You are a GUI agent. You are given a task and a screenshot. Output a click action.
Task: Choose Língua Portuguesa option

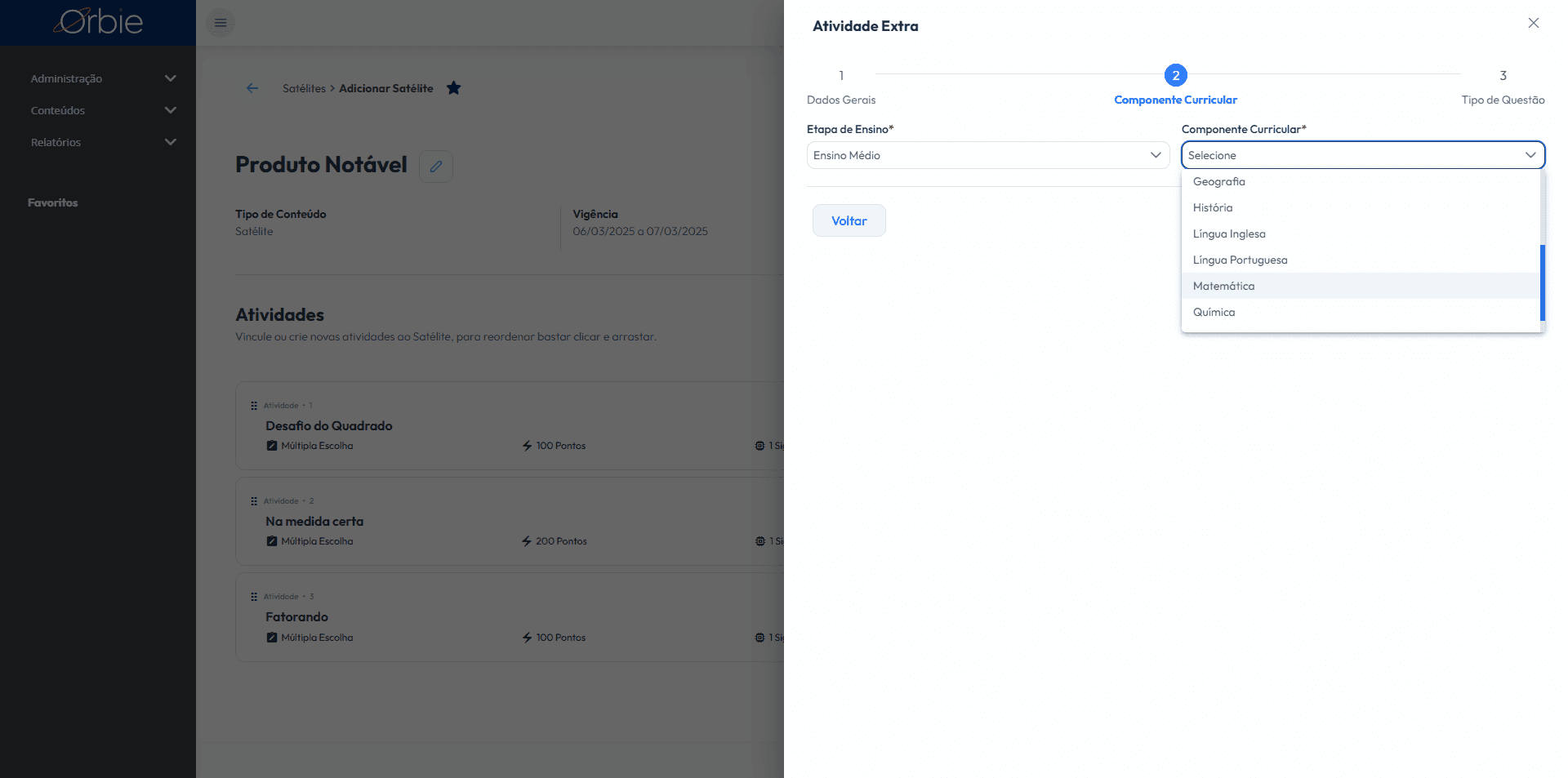[1361, 260]
